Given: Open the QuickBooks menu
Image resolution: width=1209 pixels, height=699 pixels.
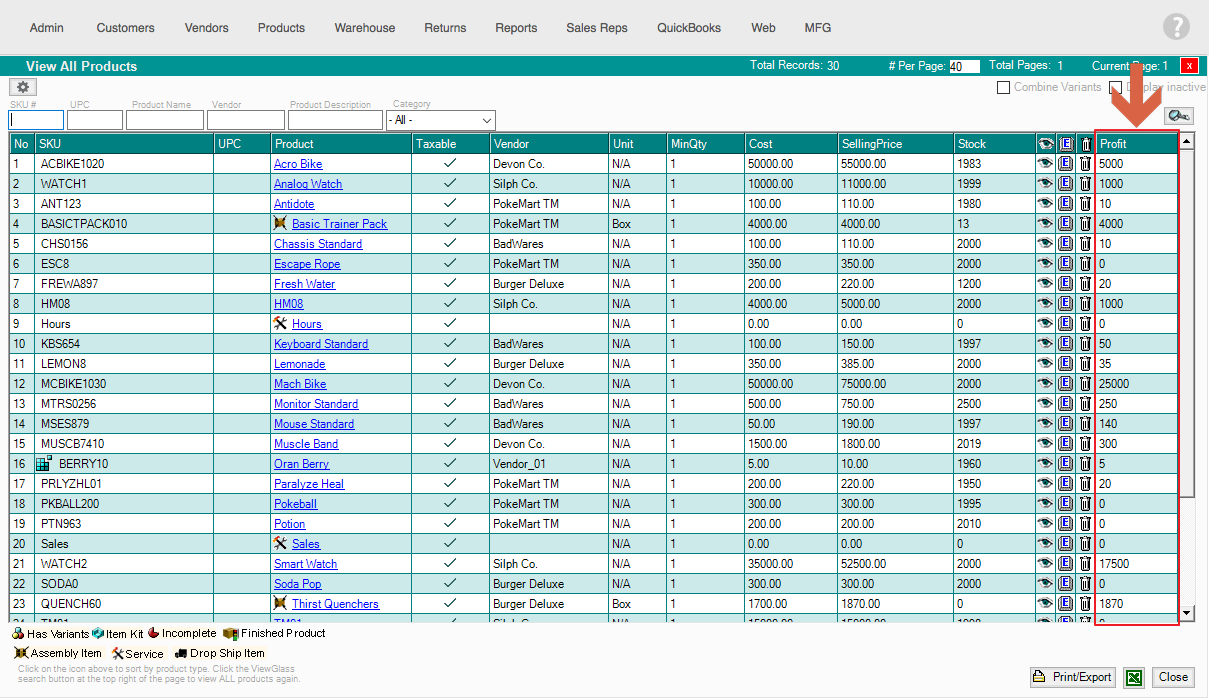Looking at the screenshot, I should point(688,28).
